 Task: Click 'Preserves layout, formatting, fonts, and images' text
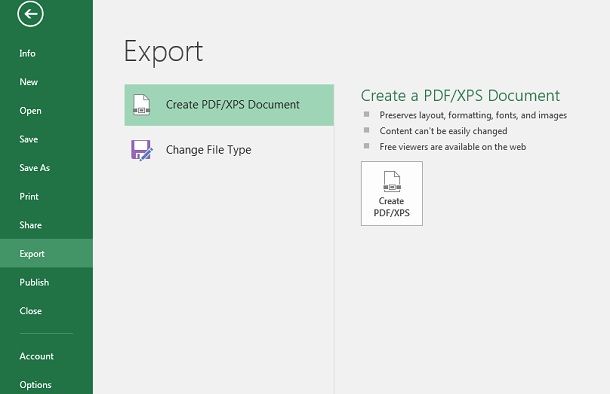[x=473, y=115]
